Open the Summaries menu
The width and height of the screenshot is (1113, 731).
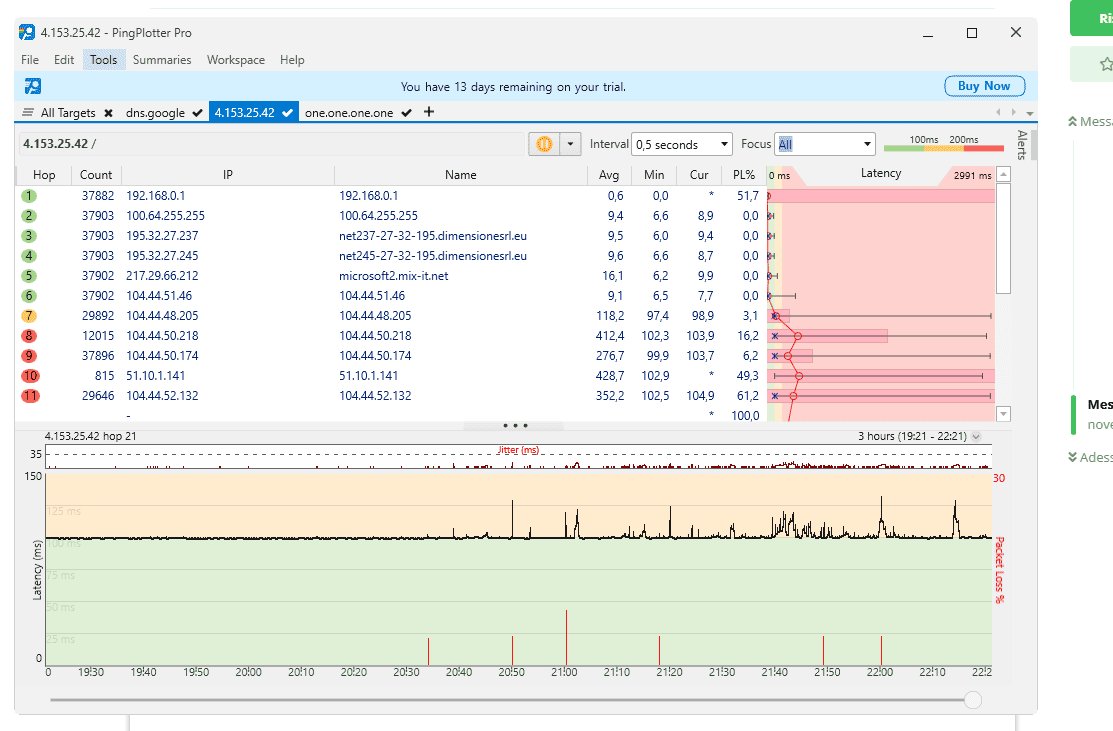pos(161,60)
